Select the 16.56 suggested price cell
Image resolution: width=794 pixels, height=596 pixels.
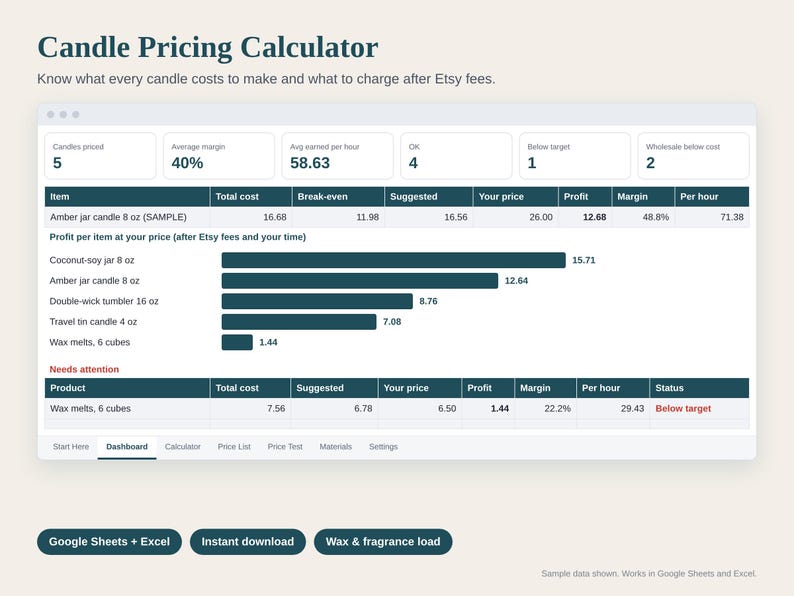[x=428, y=217]
